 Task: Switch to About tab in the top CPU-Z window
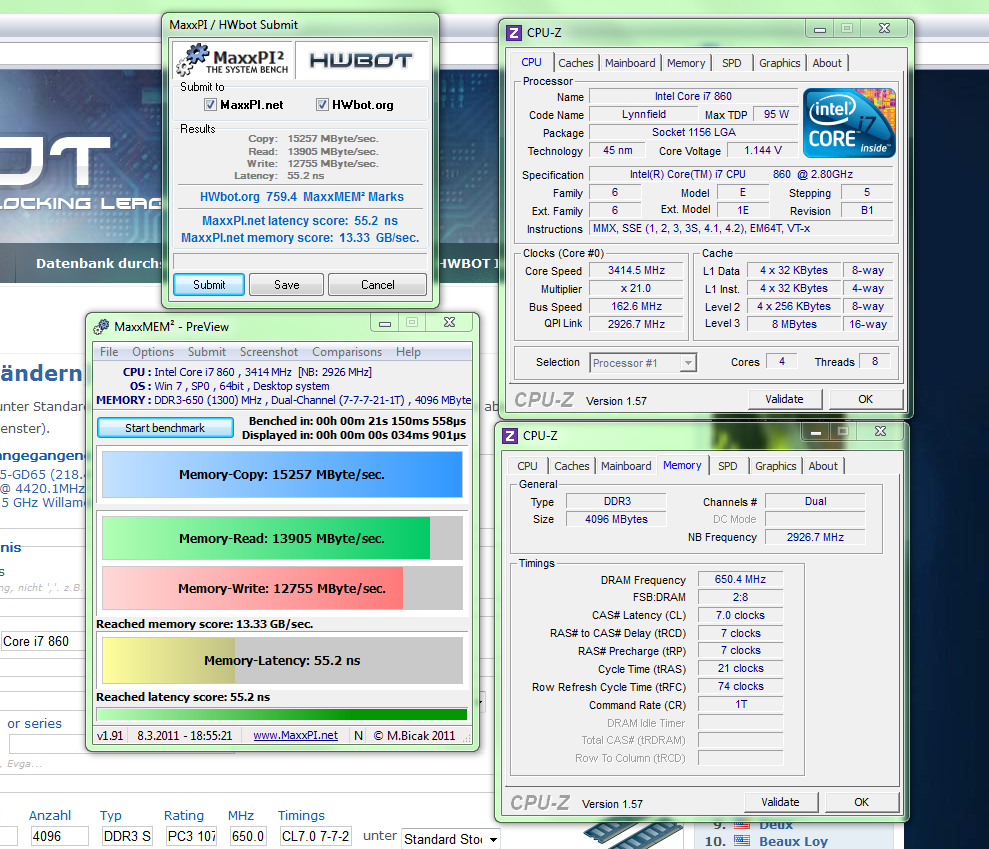(827, 63)
